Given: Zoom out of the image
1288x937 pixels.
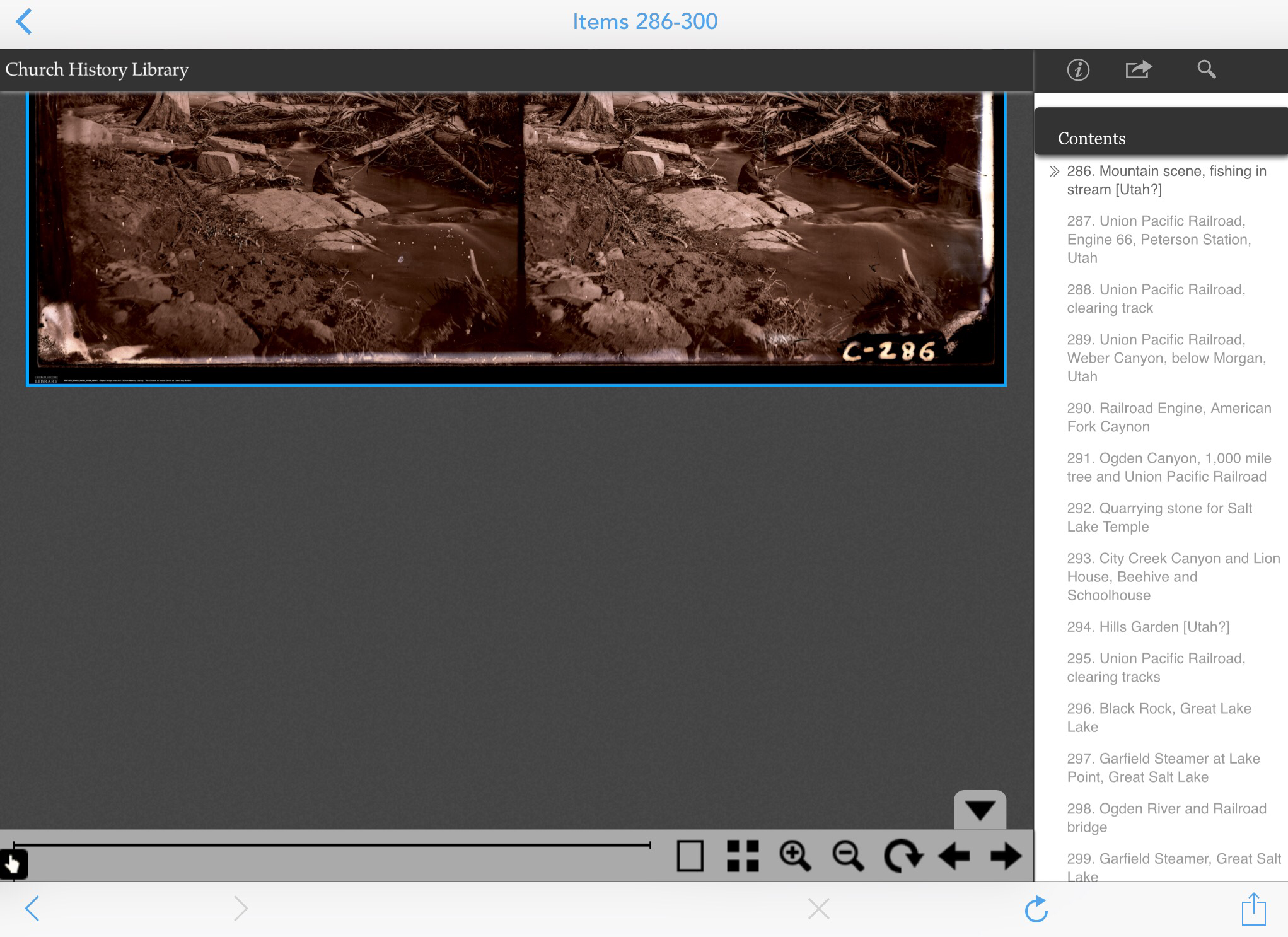Looking at the screenshot, I should 848,856.
